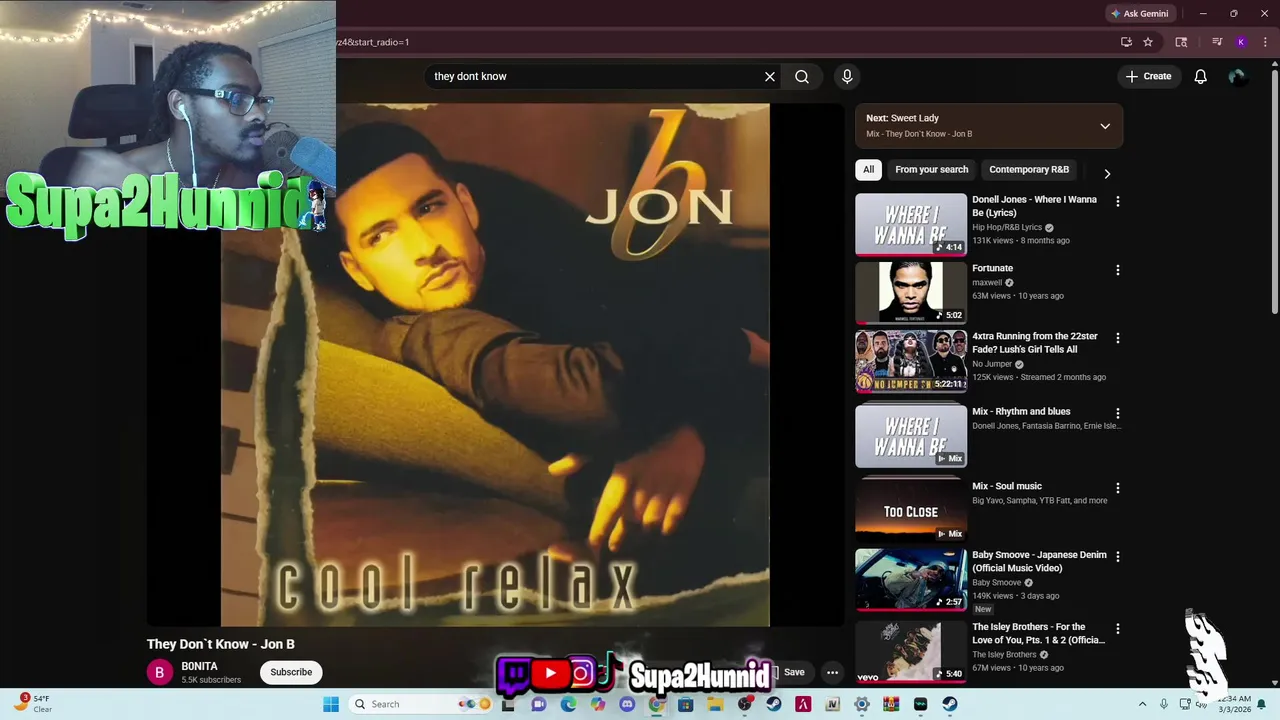Screen dimensions: 1280x720
Task: Open the weather widget 54°F Clear
Action: (x=30, y=704)
